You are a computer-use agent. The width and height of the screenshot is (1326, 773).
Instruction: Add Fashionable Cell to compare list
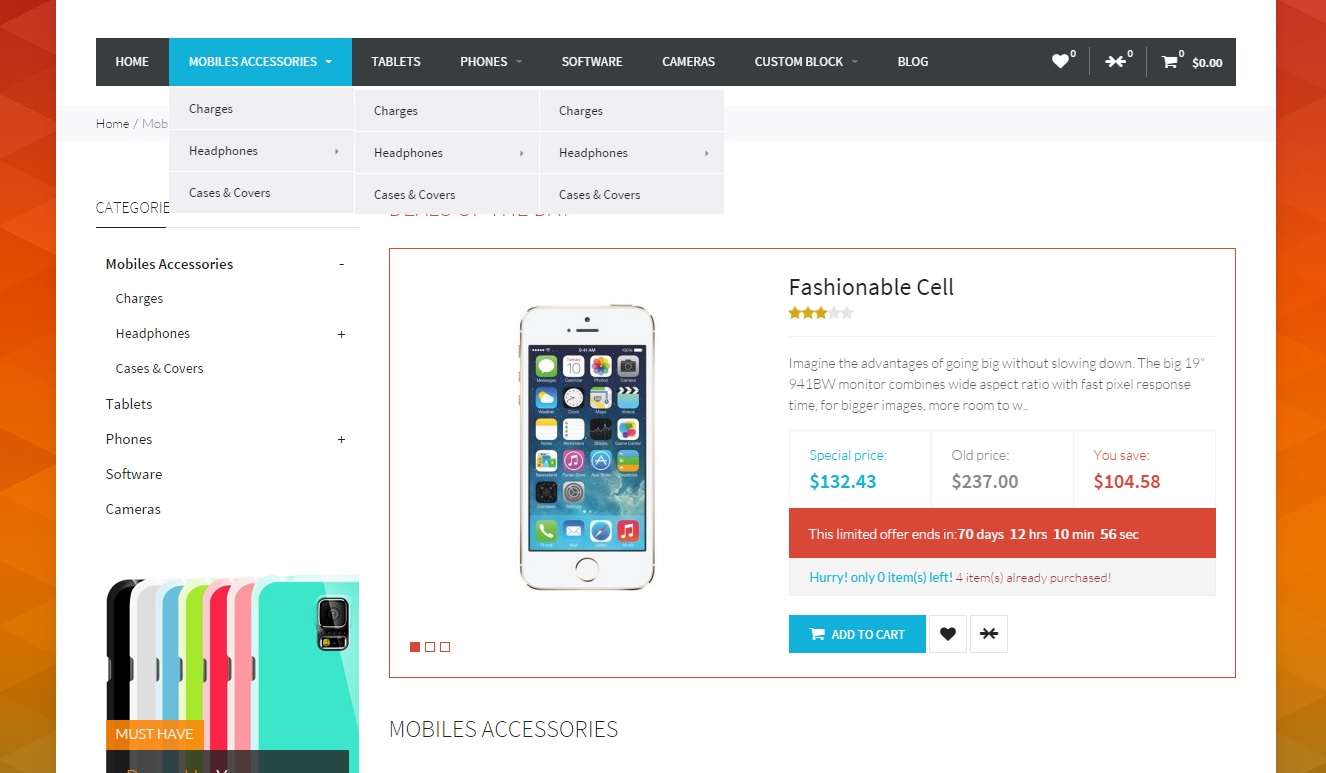[989, 634]
